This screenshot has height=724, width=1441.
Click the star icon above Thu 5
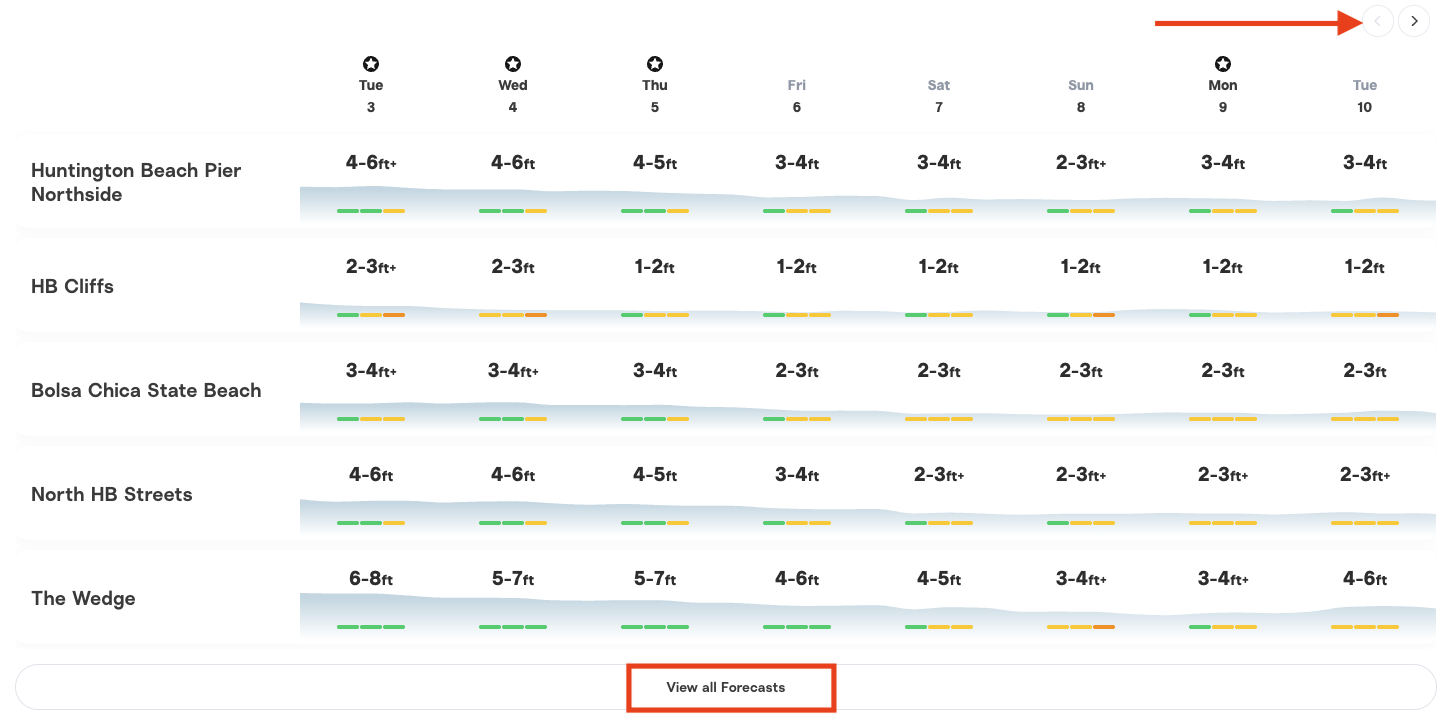pyautogui.click(x=655, y=64)
